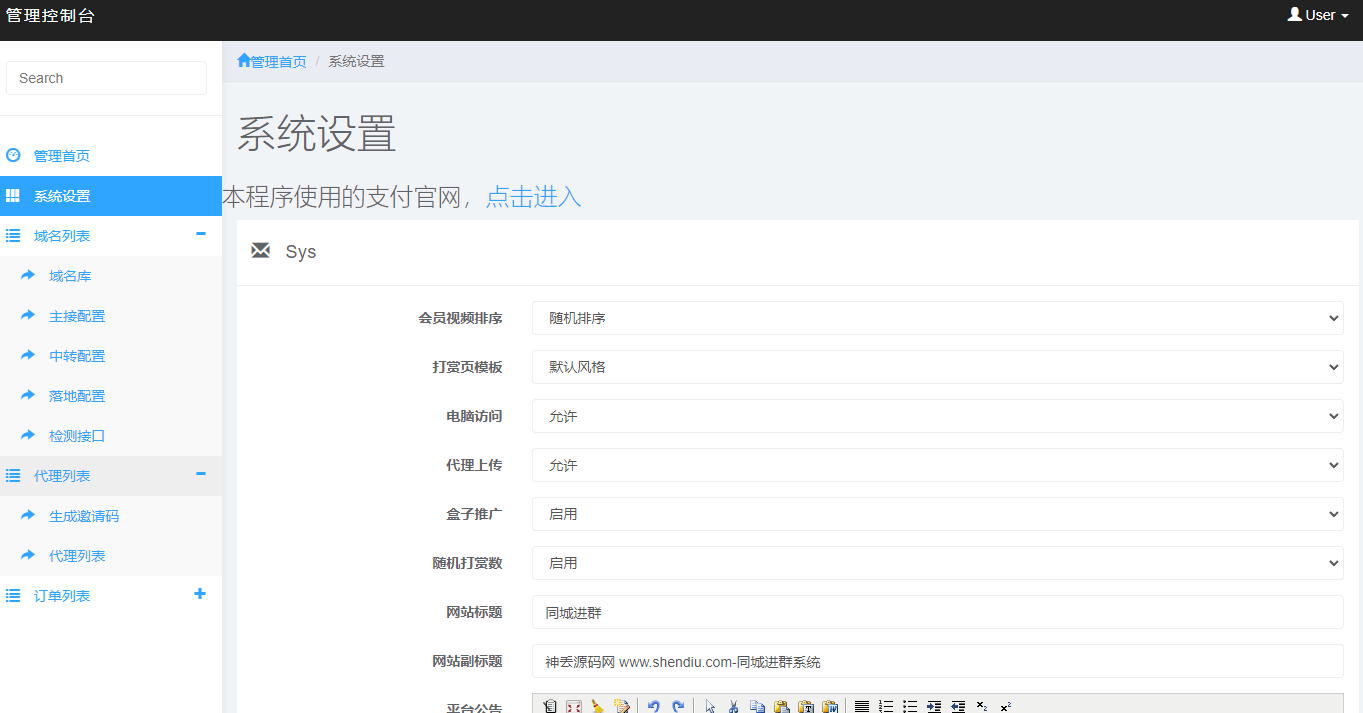This screenshot has width=1363, height=713.
Task: Apply subscript formatting in the editor
Action: [x=983, y=705]
